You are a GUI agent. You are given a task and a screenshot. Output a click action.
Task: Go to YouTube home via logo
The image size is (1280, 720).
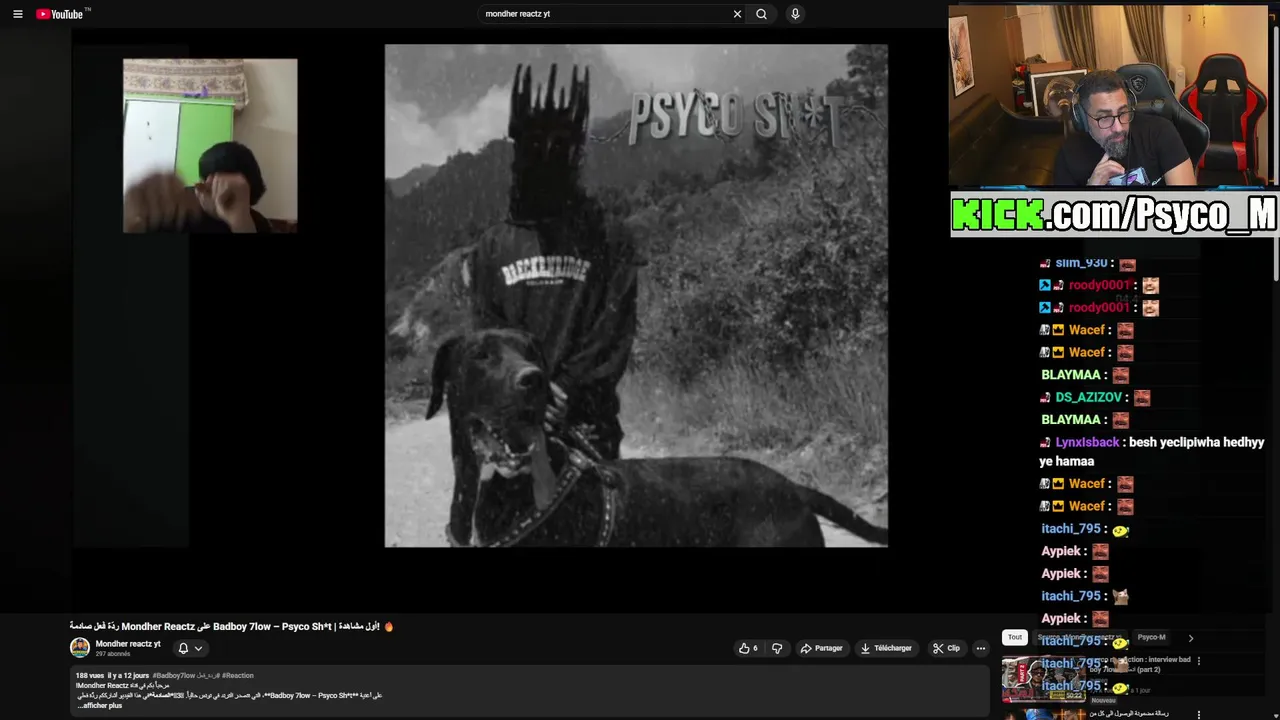62,14
